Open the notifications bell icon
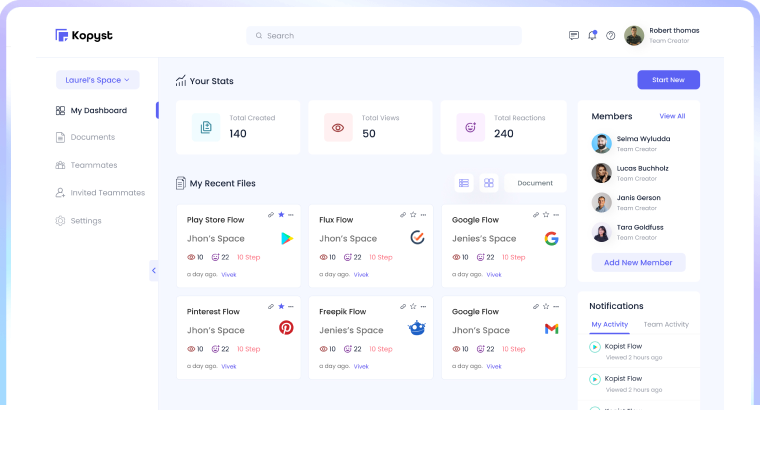Image resolution: width=760 pixels, height=455 pixels. tap(592, 35)
